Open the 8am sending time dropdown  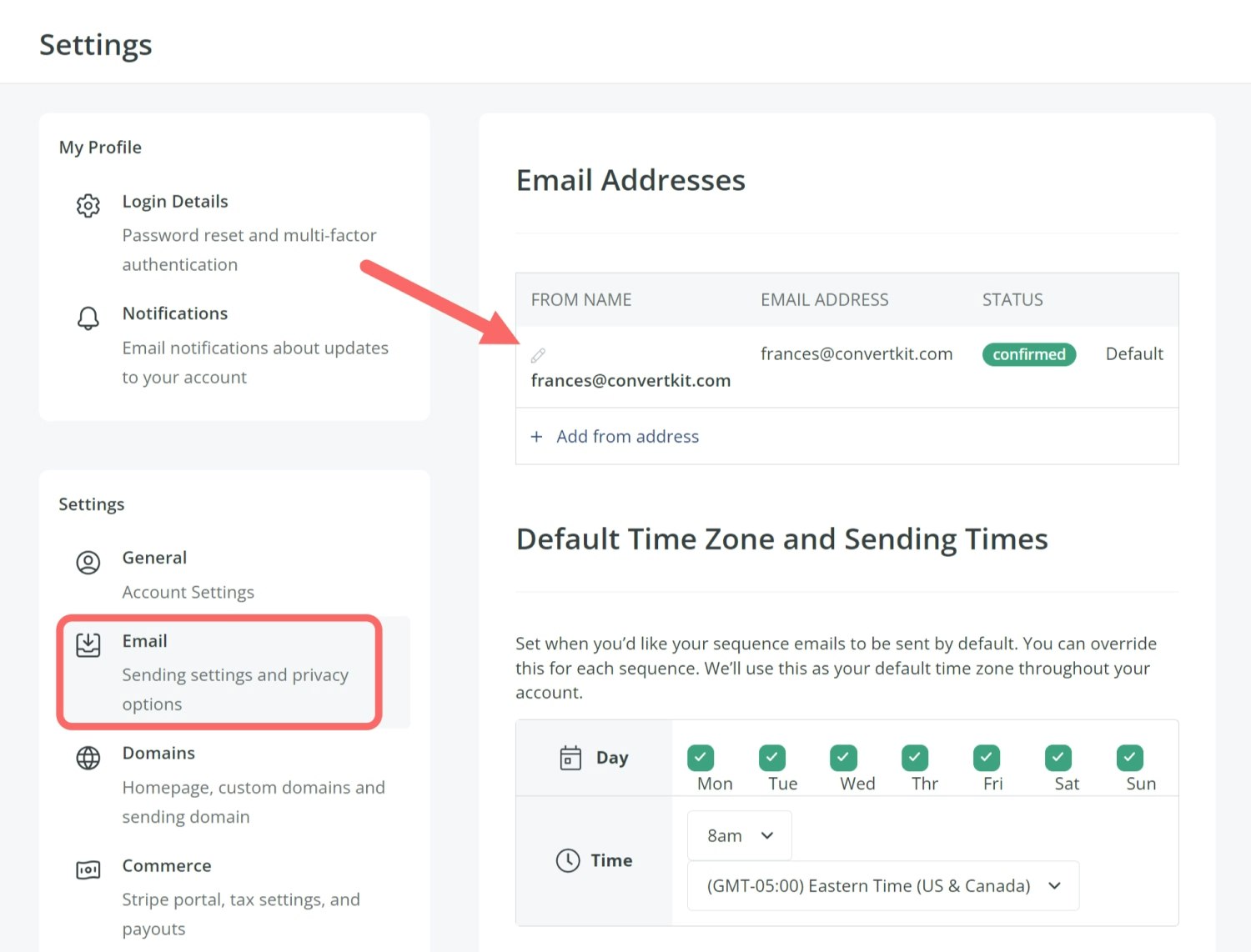click(739, 835)
